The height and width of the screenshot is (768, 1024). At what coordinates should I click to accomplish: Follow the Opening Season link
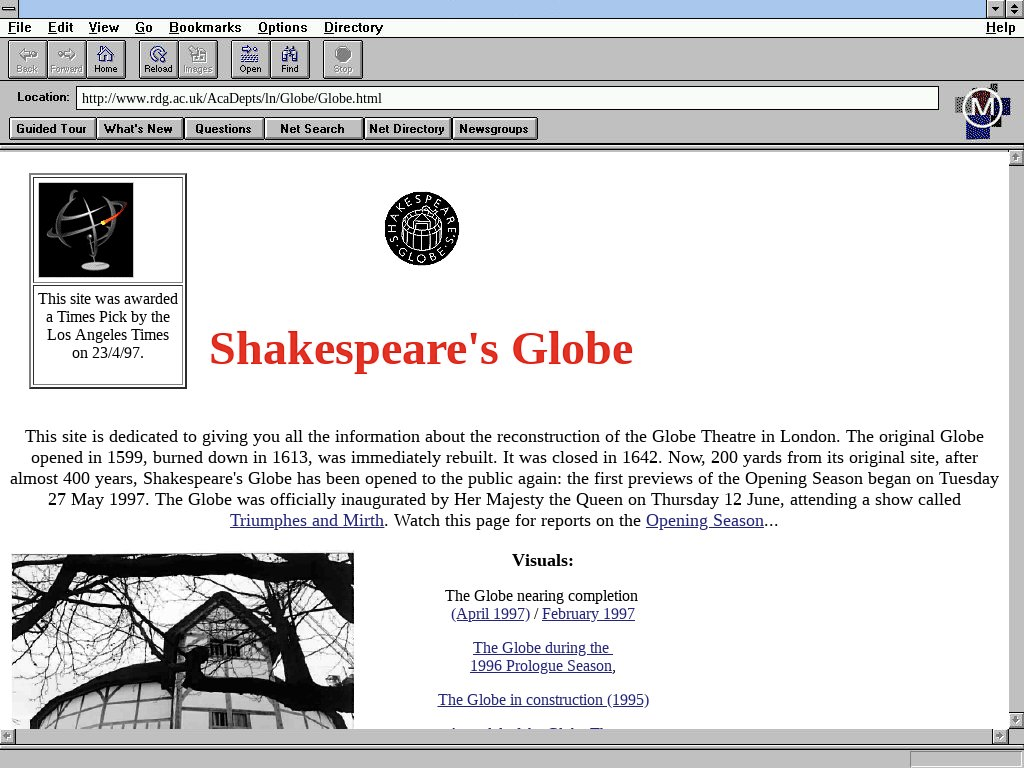click(704, 521)
